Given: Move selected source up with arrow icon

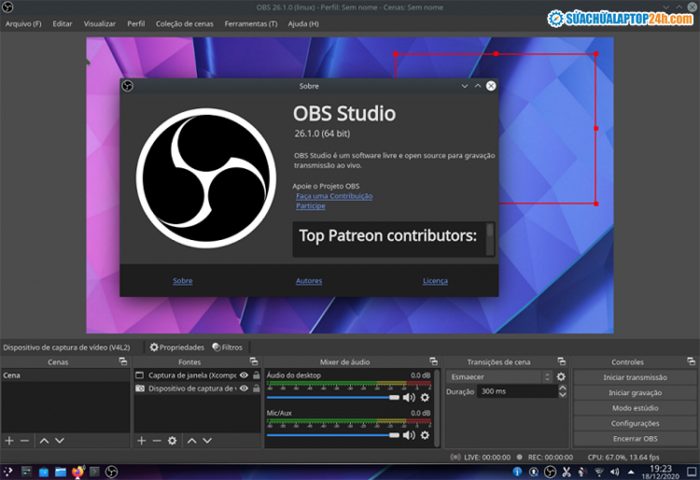Looking at the screenshot, I should pyautogui.click(x=192, y=440).
